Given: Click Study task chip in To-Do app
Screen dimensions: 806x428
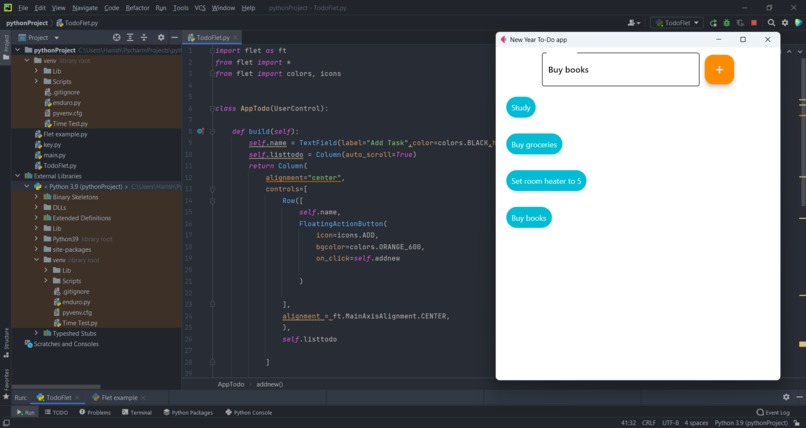Looking at the screenshot, I should point(521,107).
